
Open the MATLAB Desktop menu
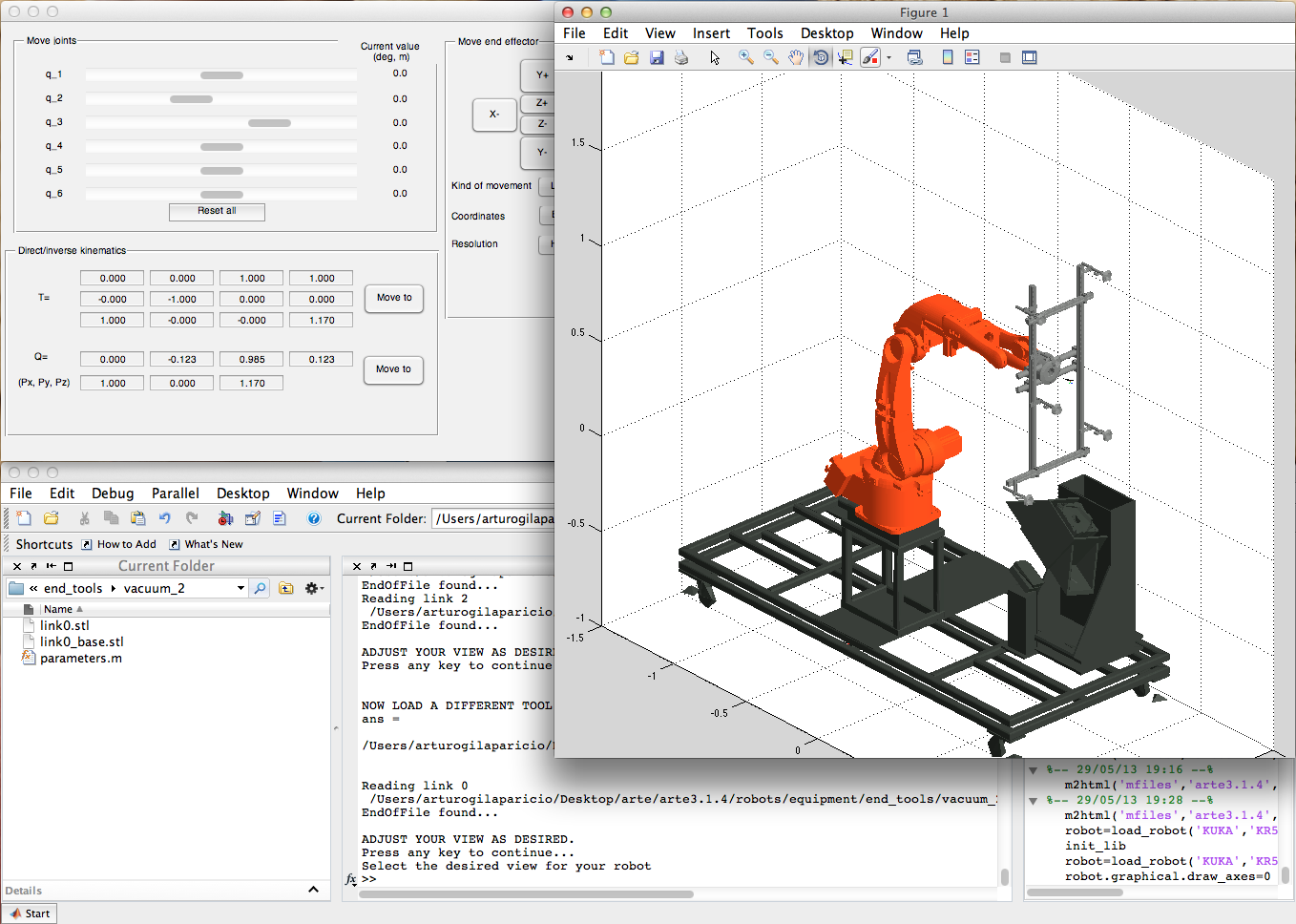243,493
